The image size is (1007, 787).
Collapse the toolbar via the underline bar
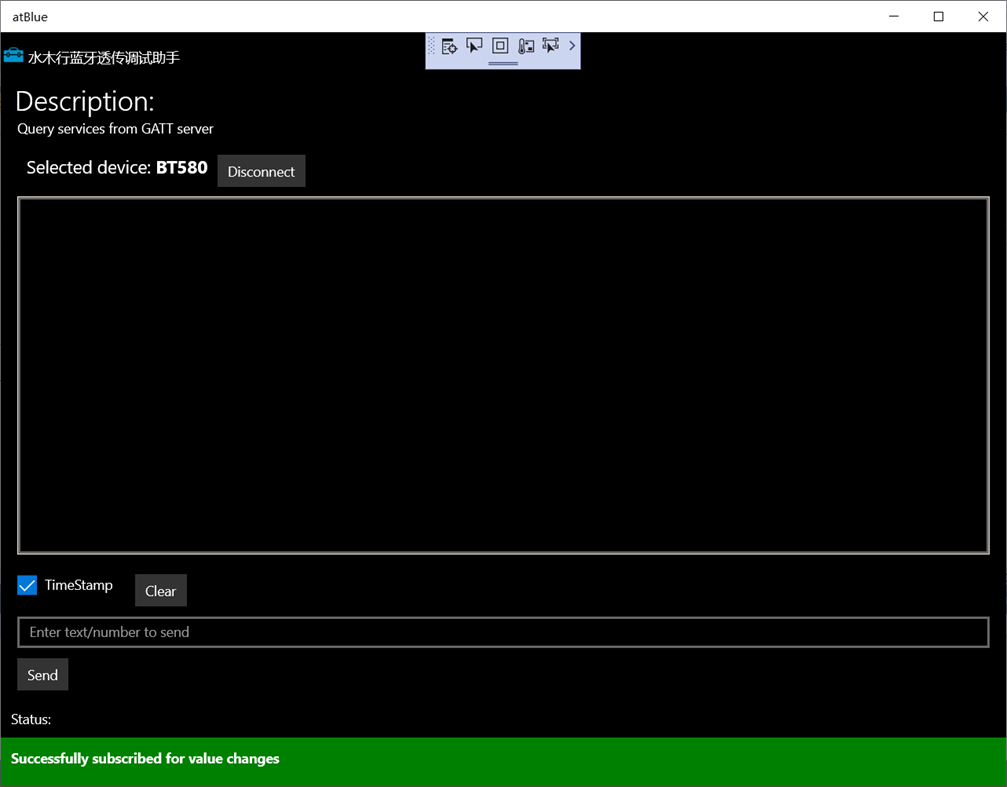(x=503, y=64)
